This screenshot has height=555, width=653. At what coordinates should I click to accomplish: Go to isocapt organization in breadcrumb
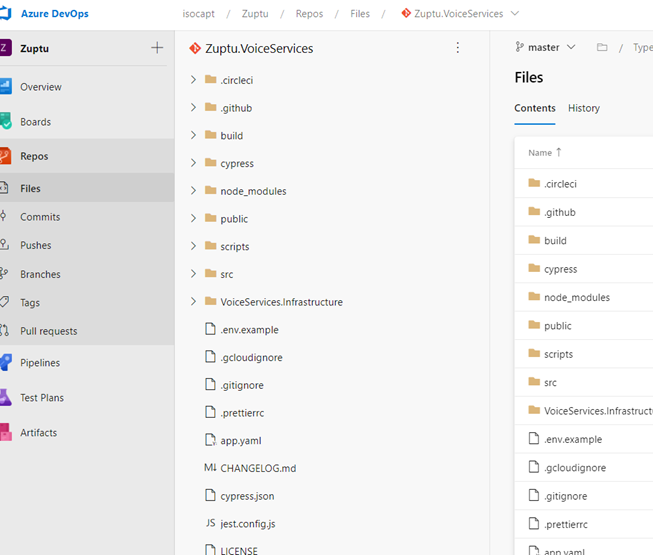[x=198, y=14]
